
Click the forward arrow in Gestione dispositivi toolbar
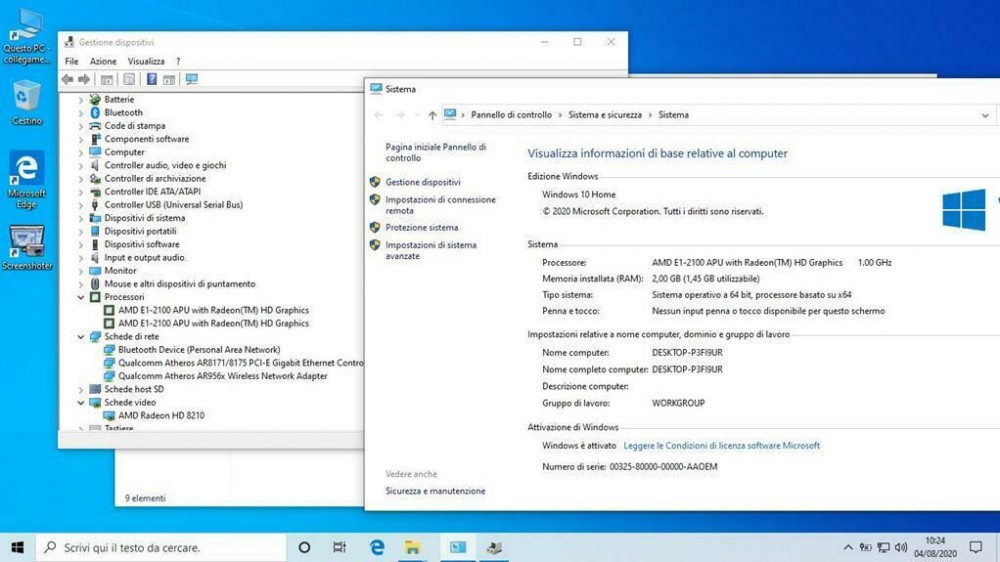84,79
